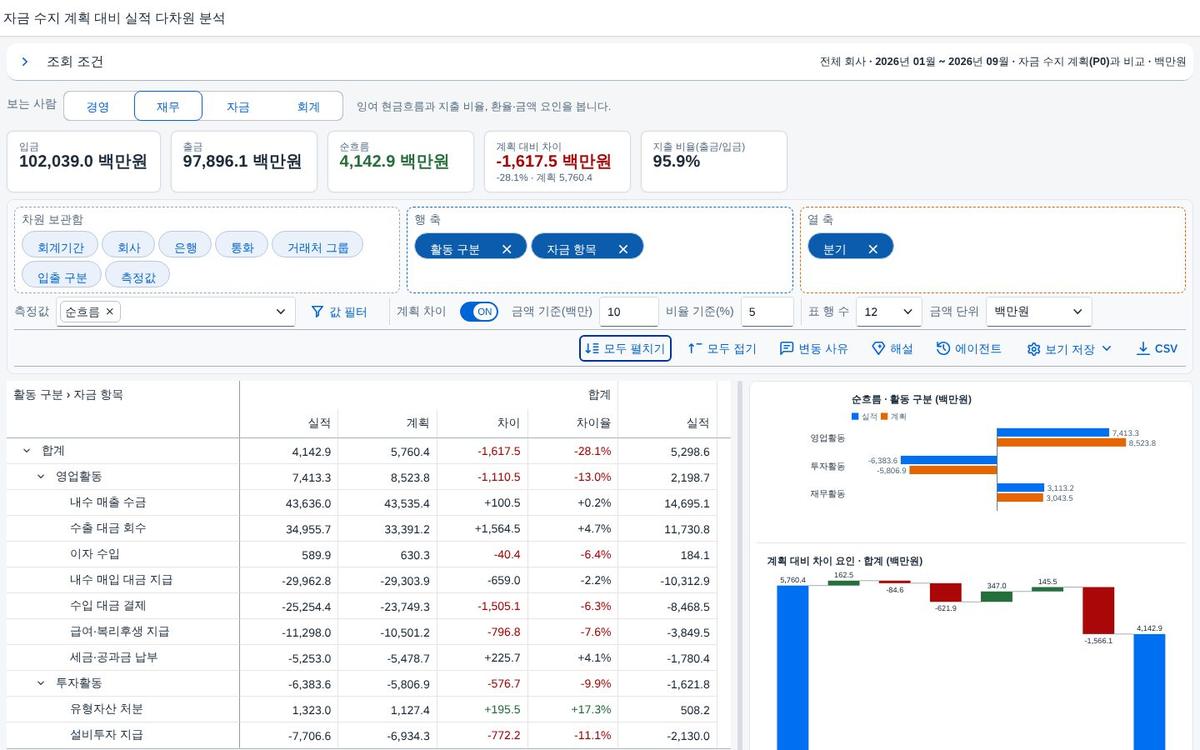Image resolution: width=1200 pixels, height=750 pixels.
Task: Edit the 비율 기준(%) field
Action: tap(767, 312)
